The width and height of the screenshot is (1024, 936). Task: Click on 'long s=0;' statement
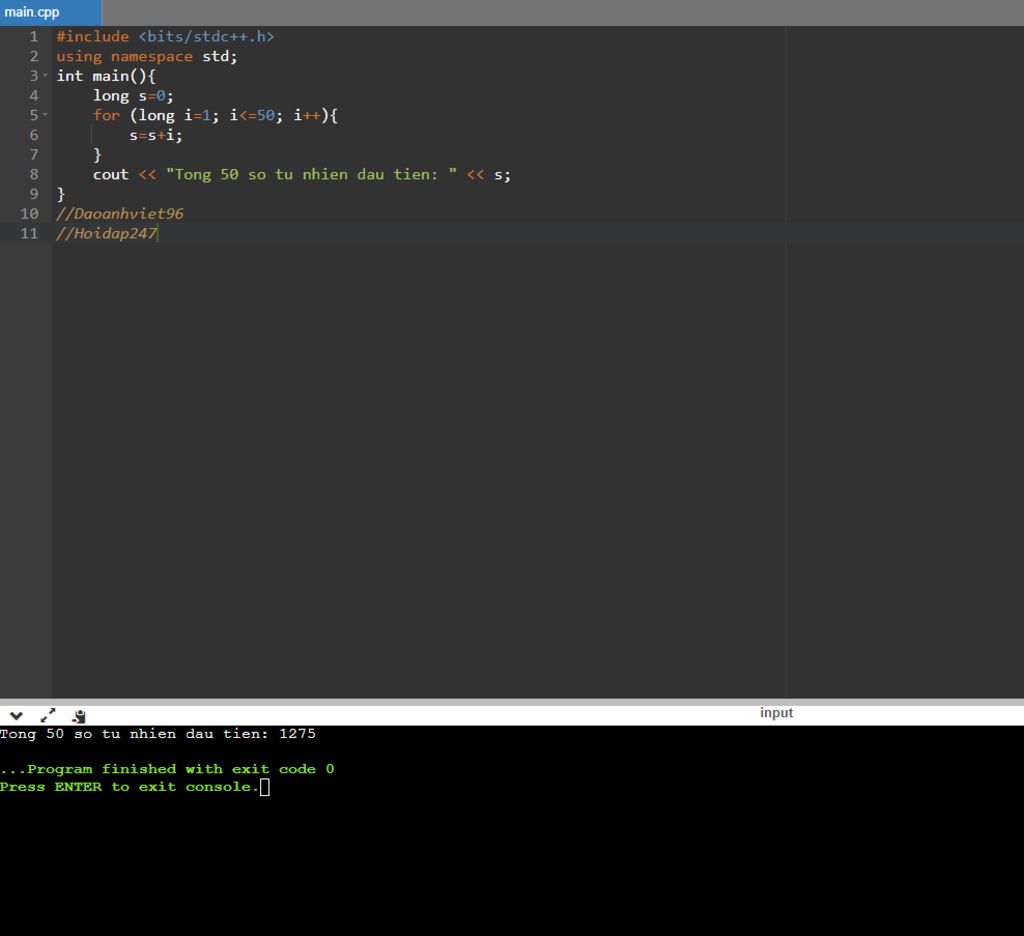(133, 95)
